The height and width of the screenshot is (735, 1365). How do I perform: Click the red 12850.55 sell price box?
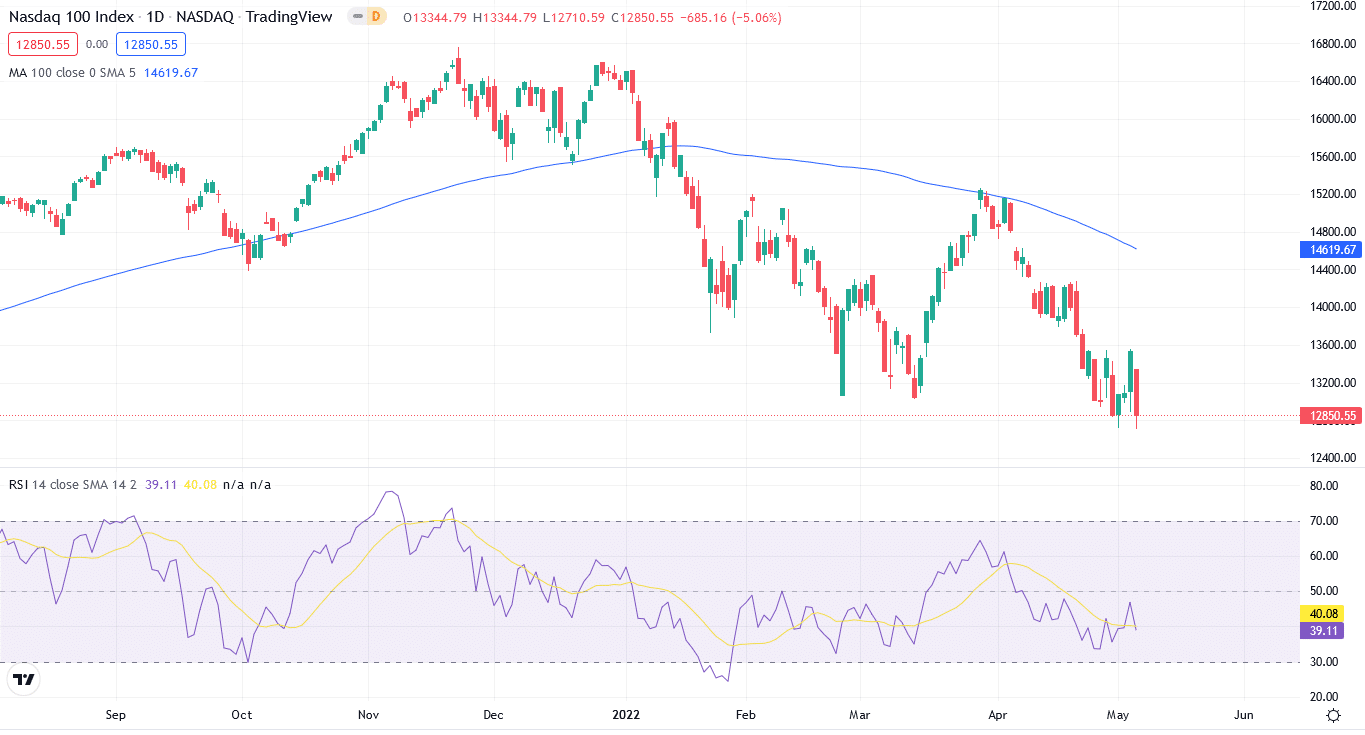point(43,44)
